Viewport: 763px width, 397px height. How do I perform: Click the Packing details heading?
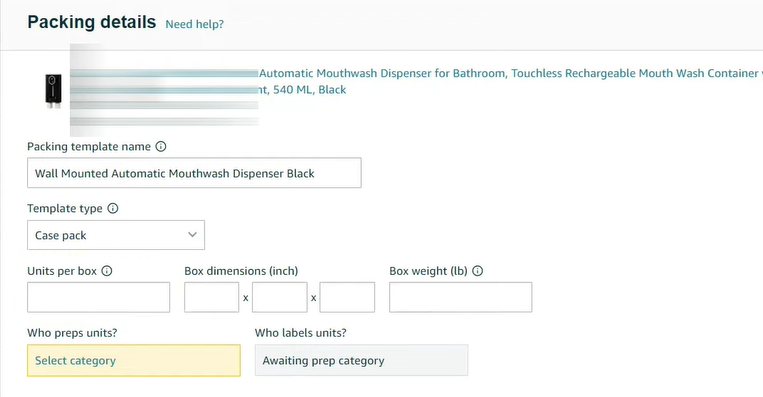tap(91, 22)
